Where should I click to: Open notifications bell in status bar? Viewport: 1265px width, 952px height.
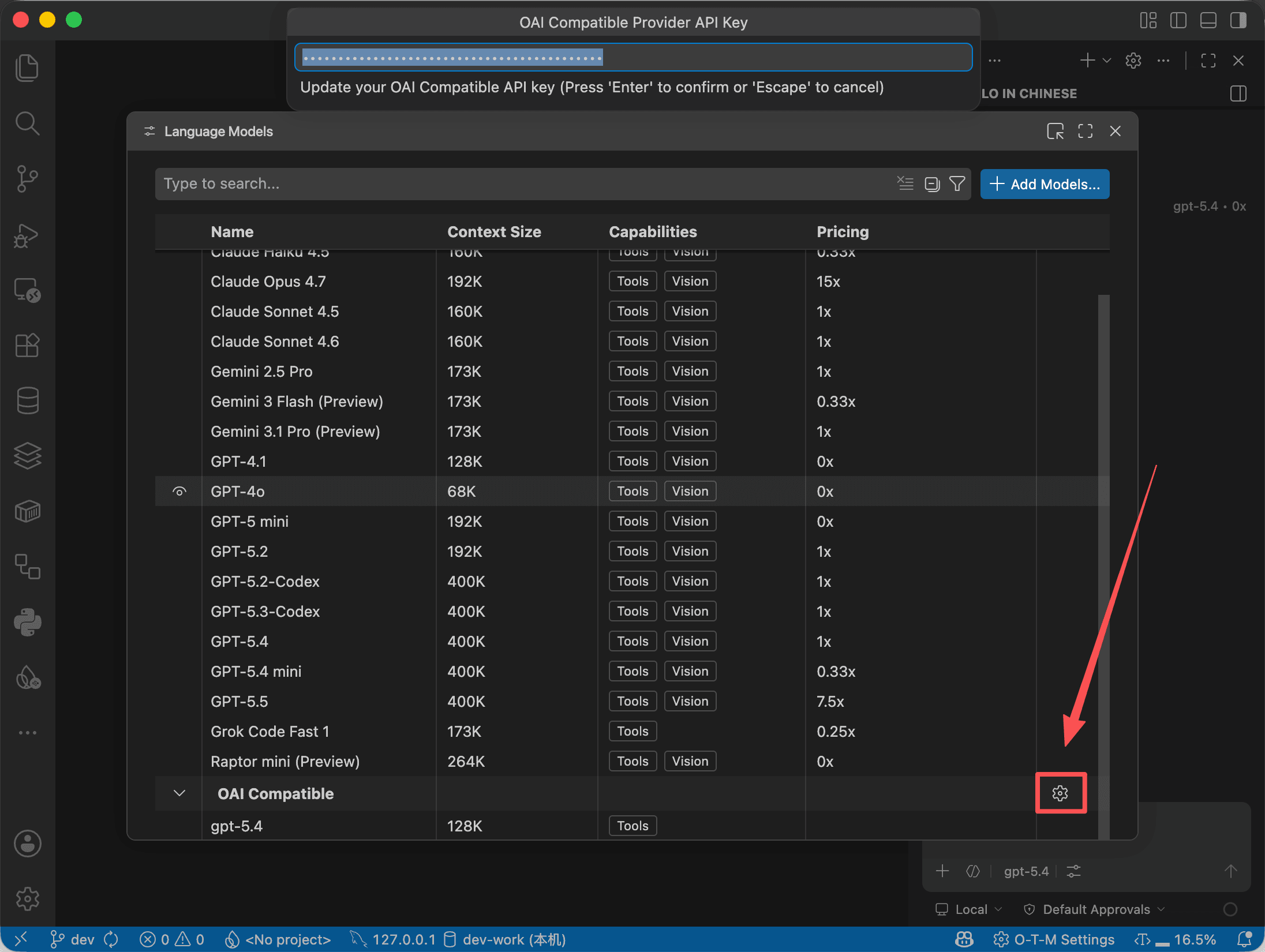[x=1245, y=940]
